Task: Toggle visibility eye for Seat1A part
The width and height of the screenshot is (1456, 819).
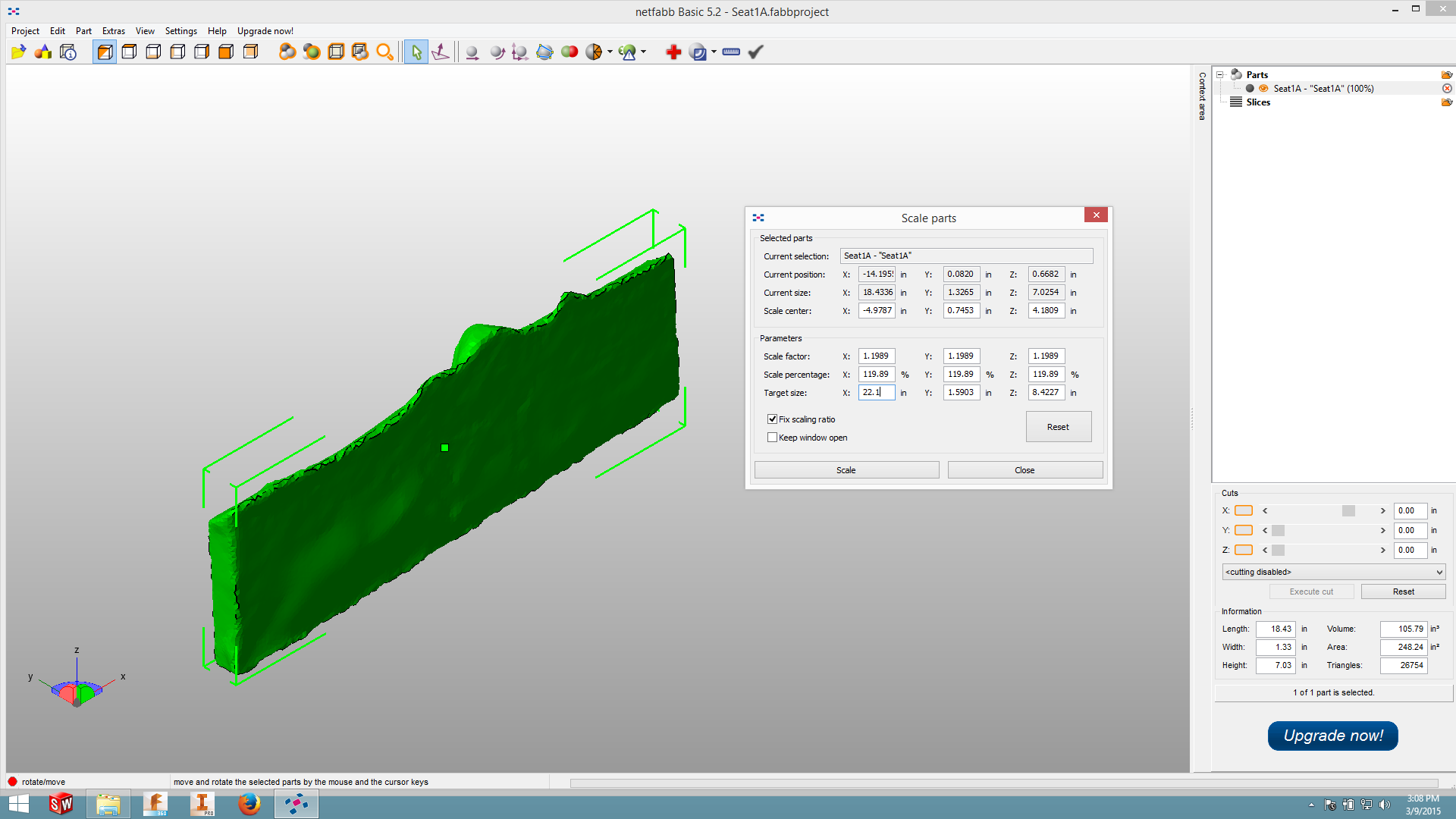Action: pos(1263,89)
